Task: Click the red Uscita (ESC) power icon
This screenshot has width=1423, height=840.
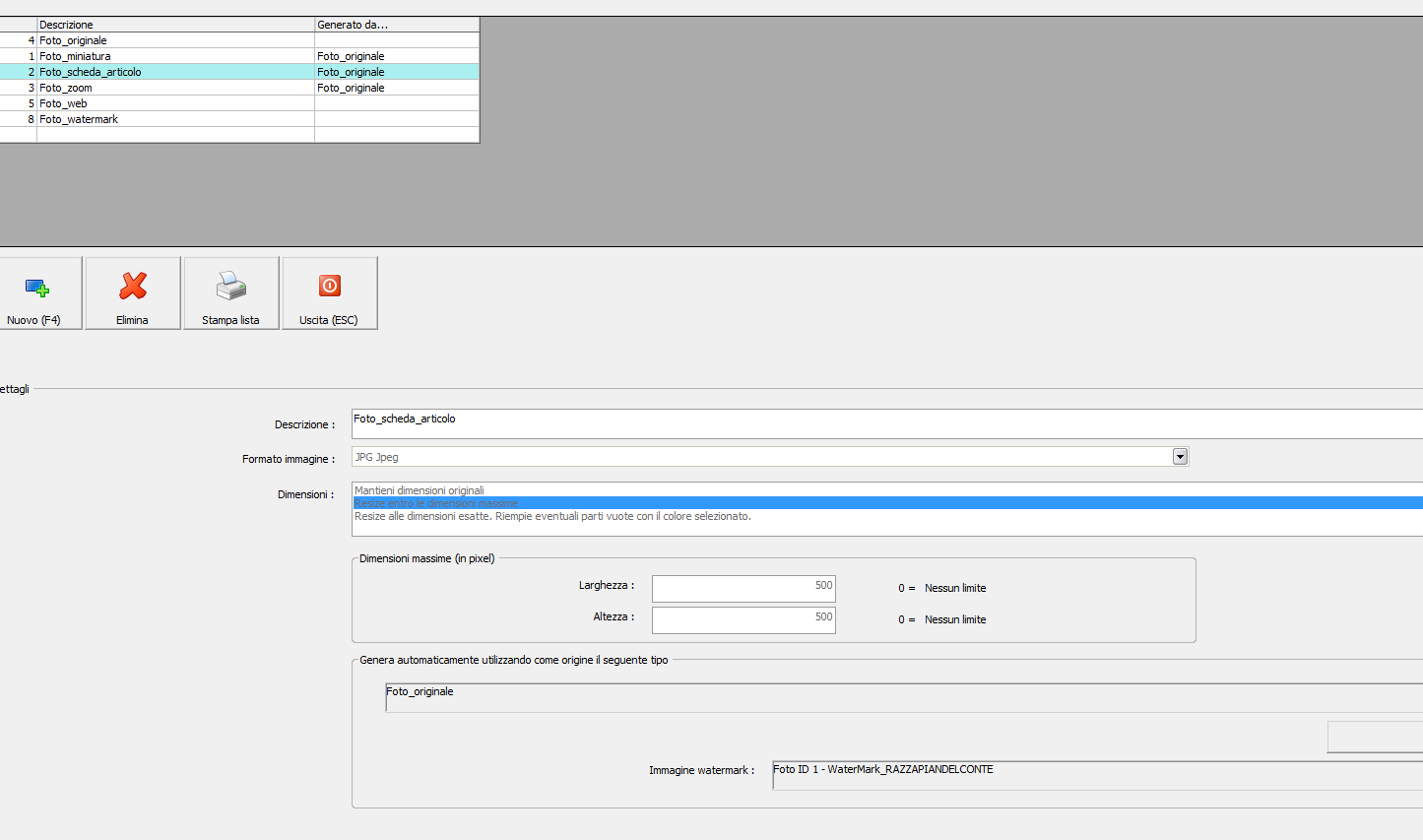Action: pos(330,286)
